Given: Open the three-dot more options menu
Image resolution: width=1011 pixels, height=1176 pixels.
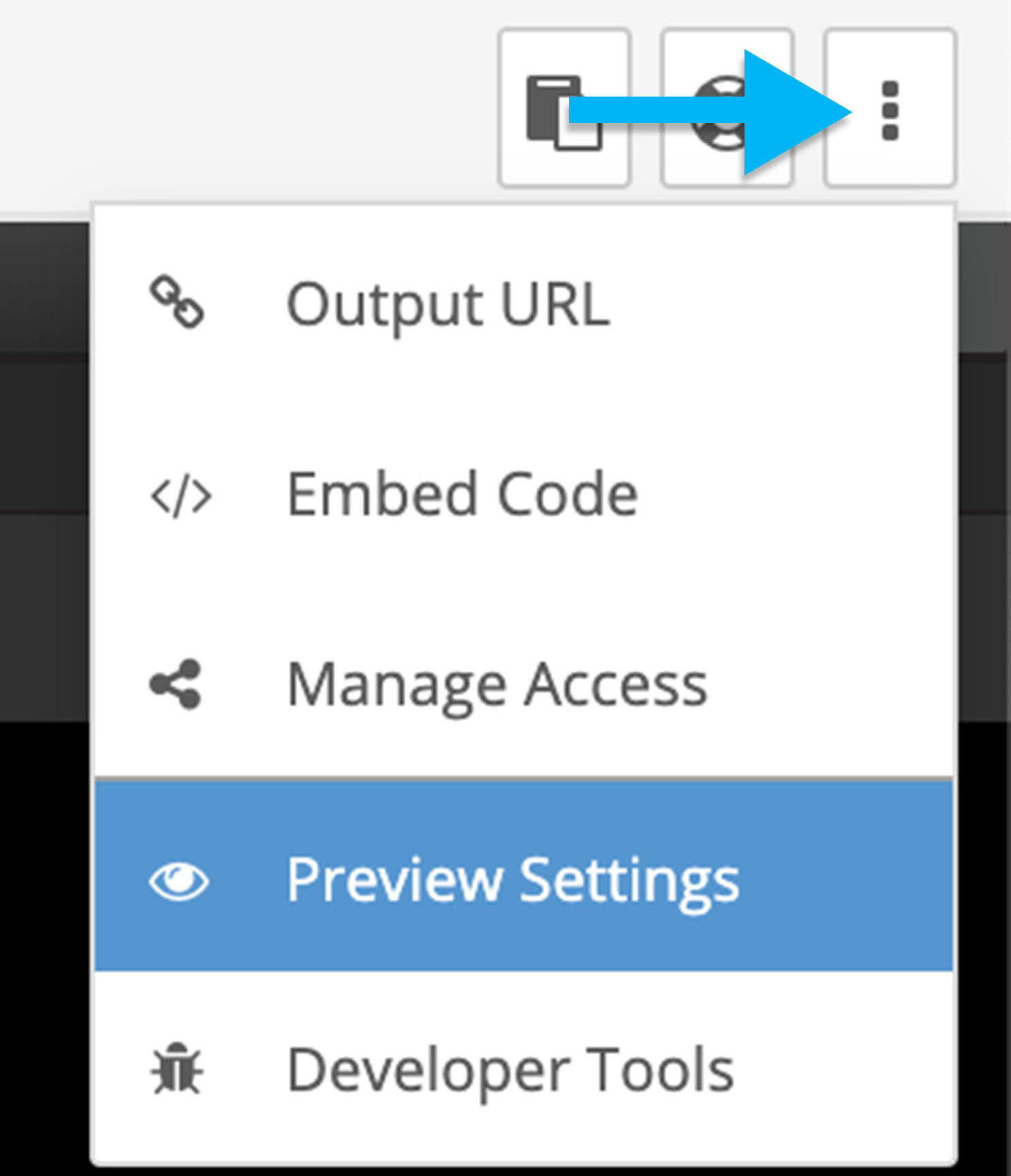Looking at the screenshot, I should coord(890,107).
